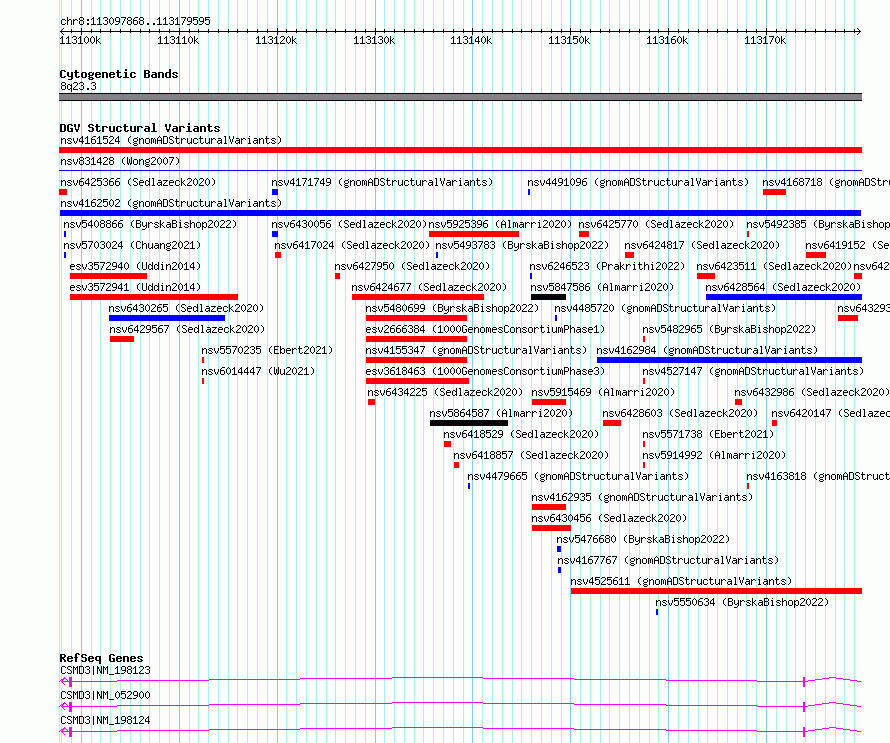Click the esv3572940 (Uddin2014) label

[x=135, y=266]
